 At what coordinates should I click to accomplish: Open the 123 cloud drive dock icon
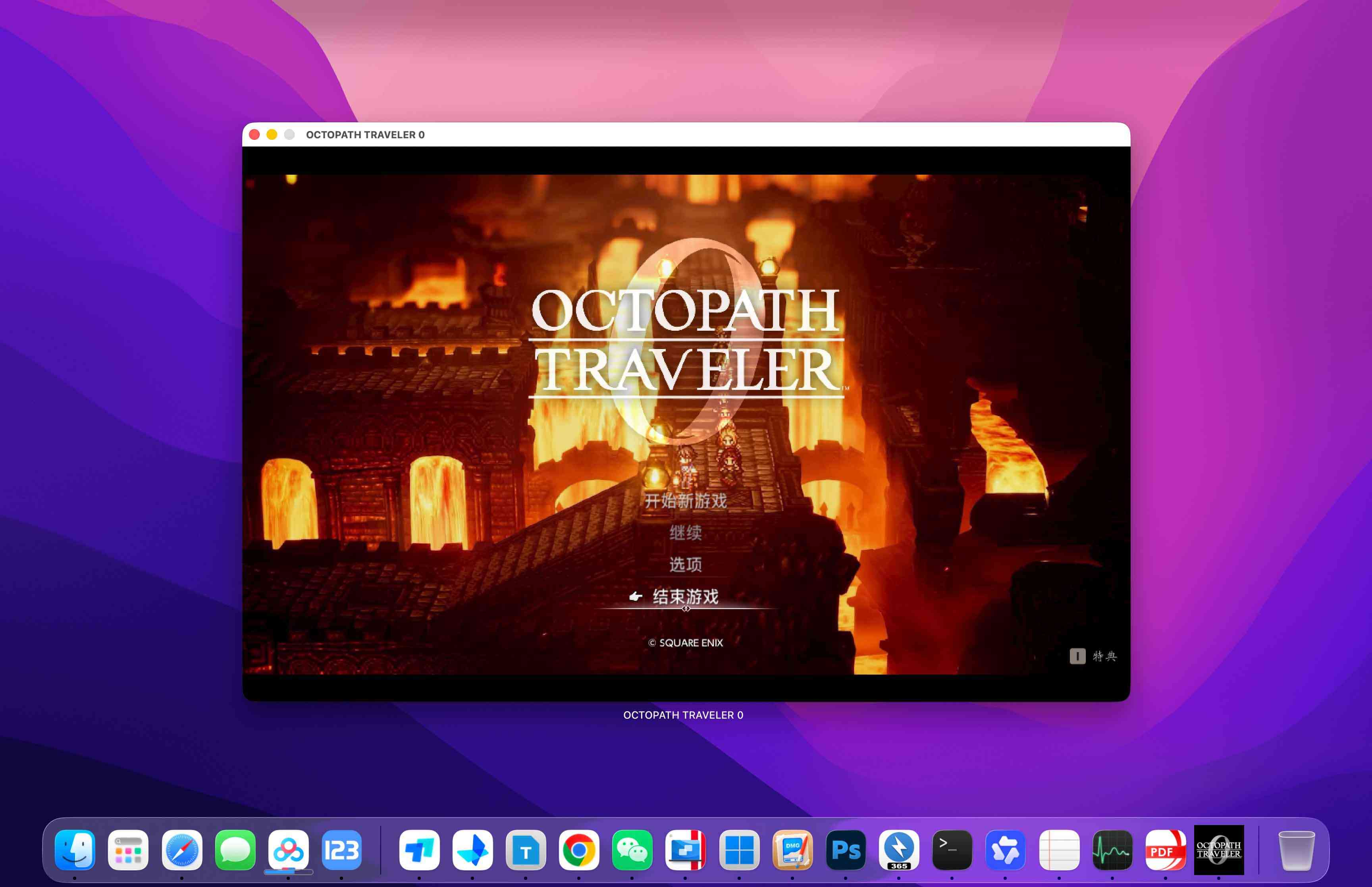point(341,850)
